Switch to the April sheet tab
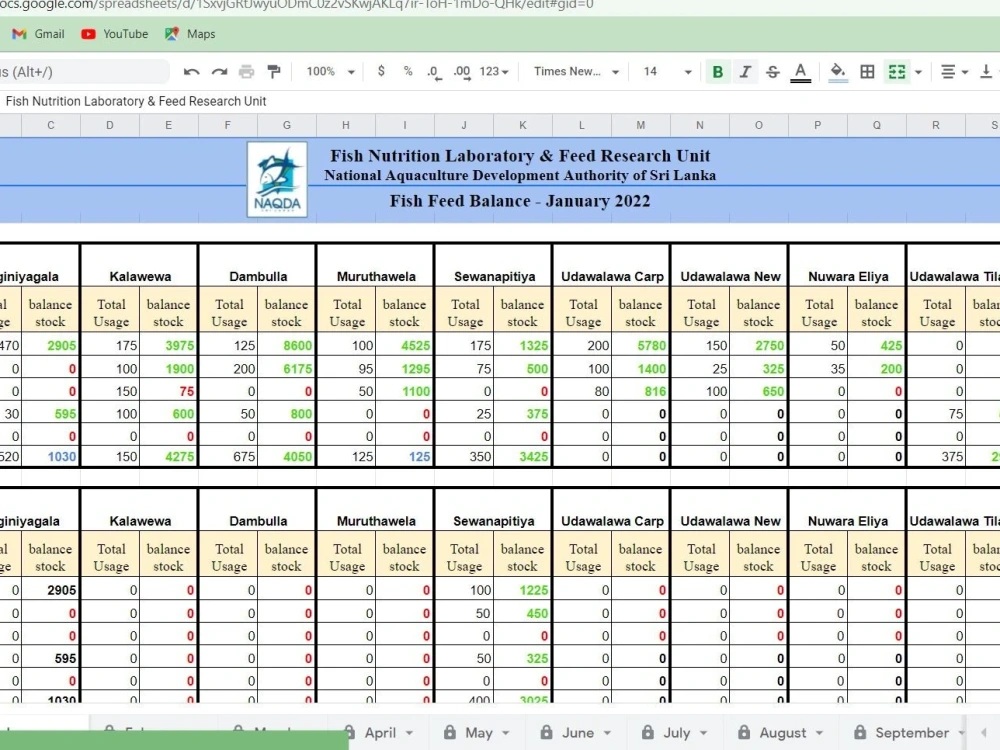This screenshot has height=750, width=1000. pyautogui.click(x=380, y=733)
